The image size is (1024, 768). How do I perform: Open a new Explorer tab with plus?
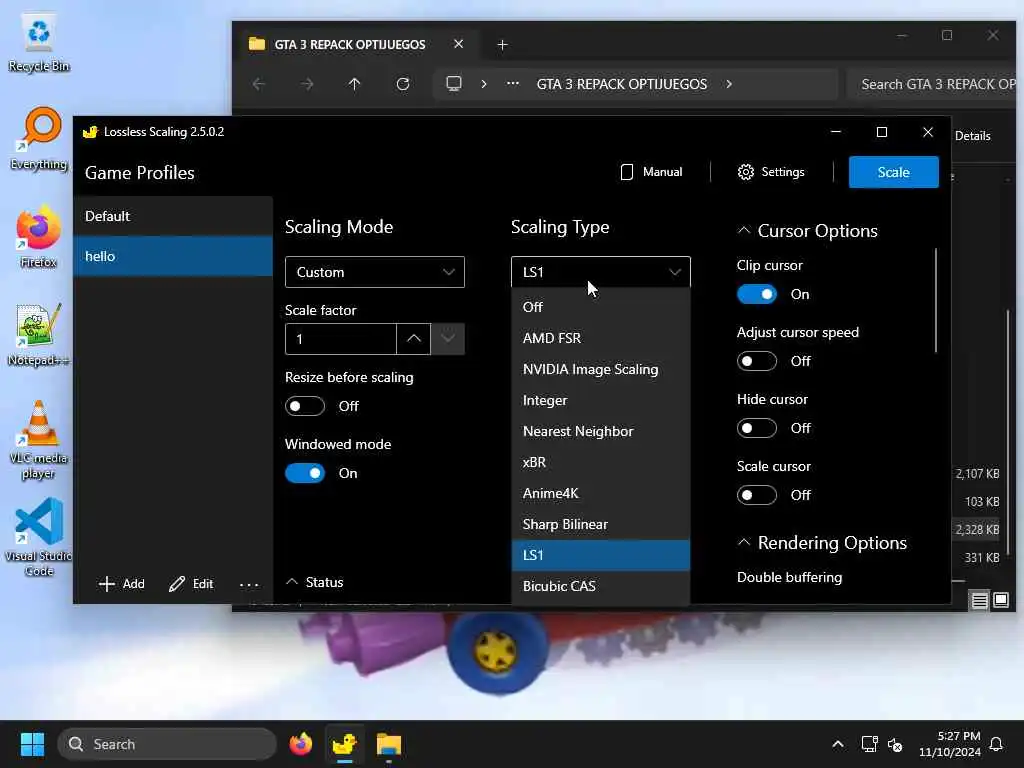coord(502,44)
